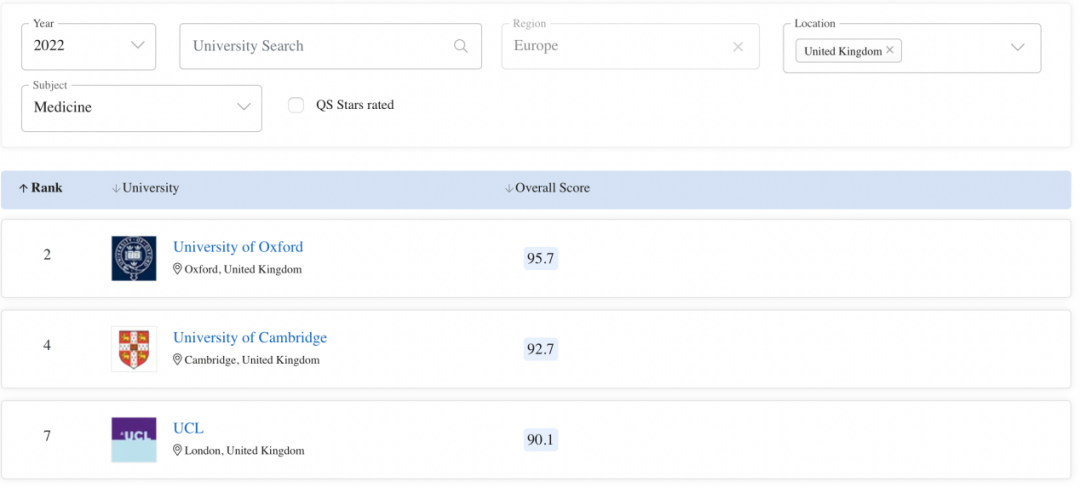Click the United Kingdom tag label
Screen dimensions: 1080x488
click(x=843, y=51)
